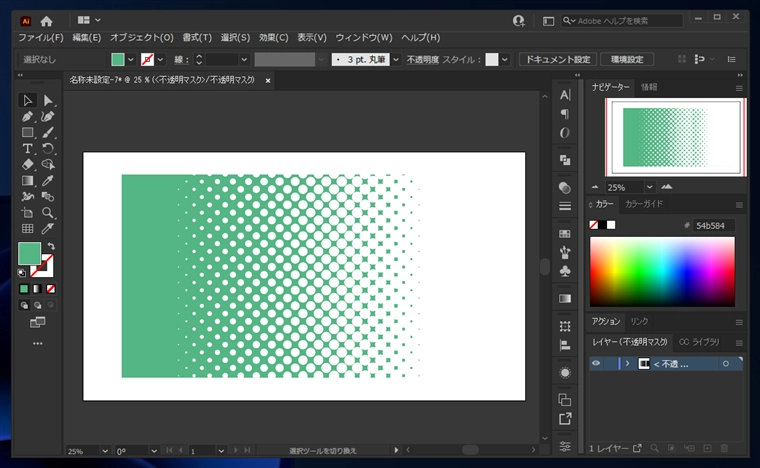The width and height of the screenshot is (760, 468).
Task: Select the Eraser tool
Action: tap(27, 164)
